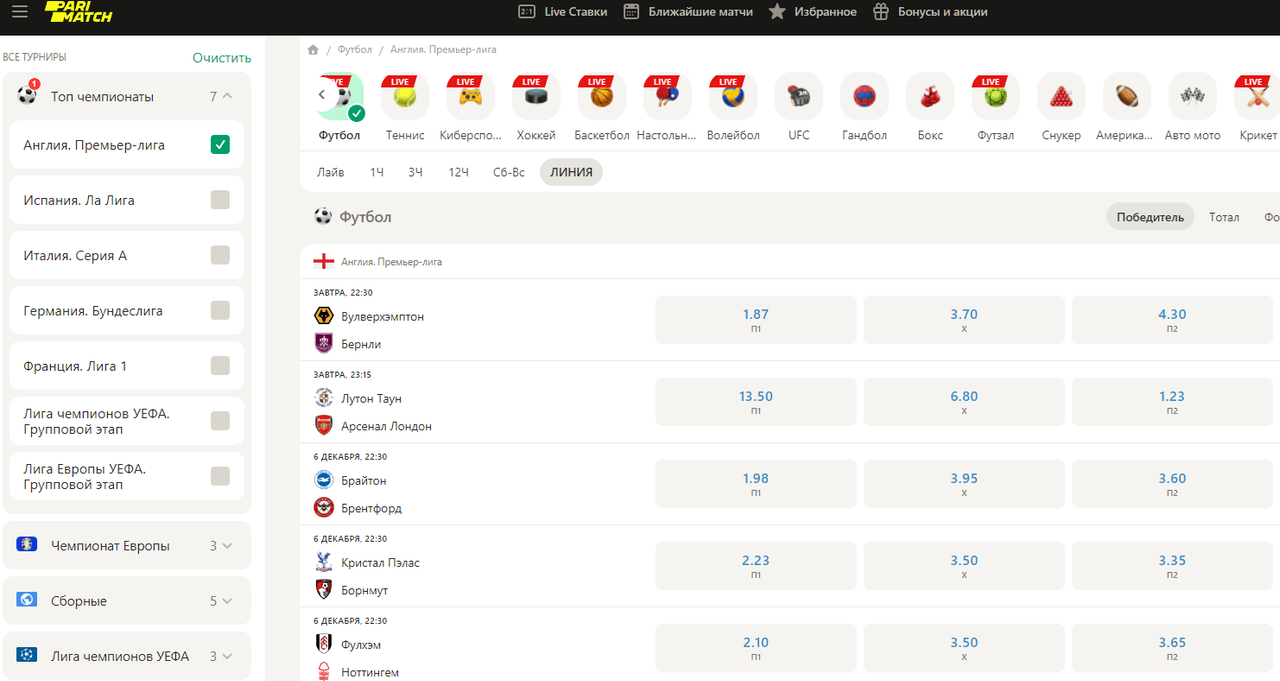The image size is (1280, 681).
Task: Click Очистить to clear tournaments
Action: coord(222,58)
